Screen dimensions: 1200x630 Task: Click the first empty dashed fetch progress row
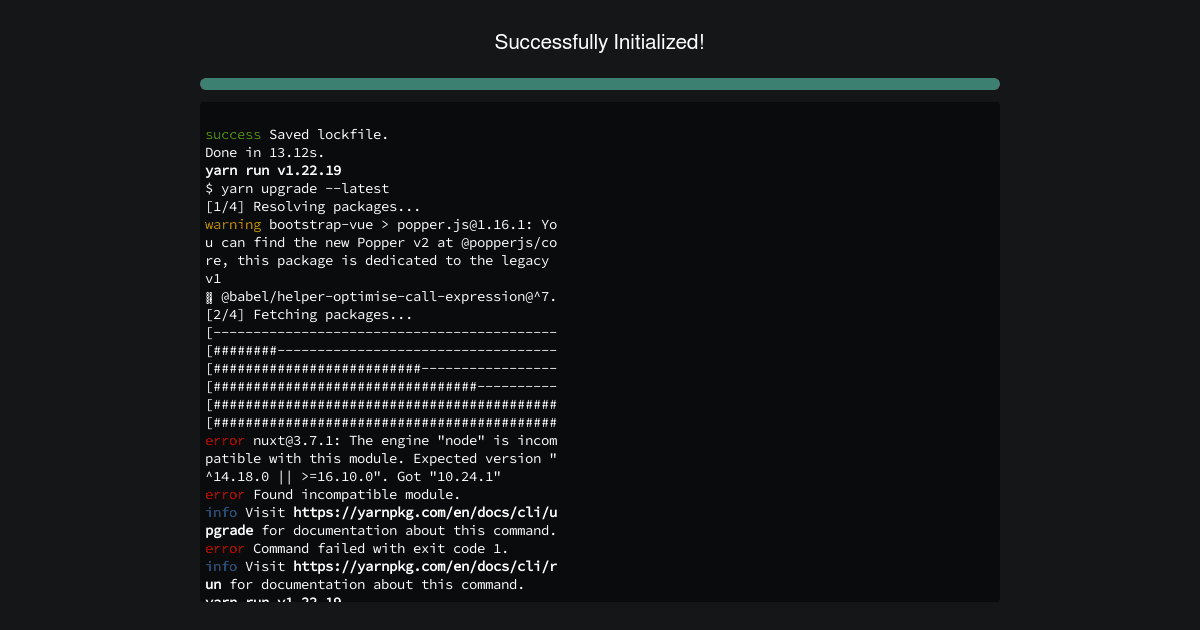pyautogui.click(x=381, y=332)
